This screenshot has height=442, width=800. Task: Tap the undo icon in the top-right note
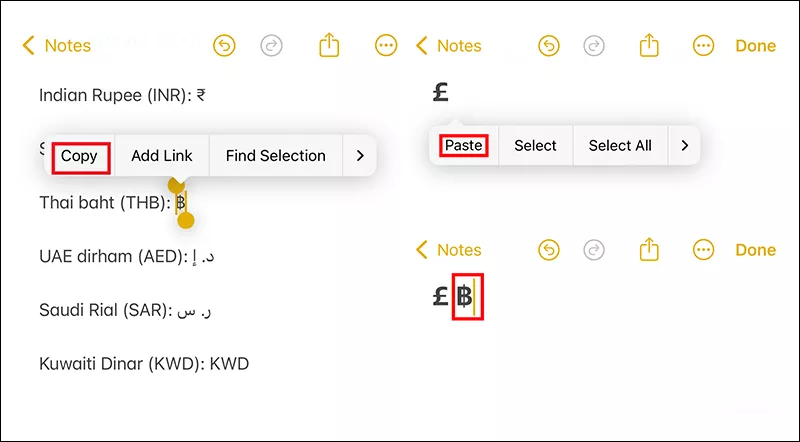point(549,46)
